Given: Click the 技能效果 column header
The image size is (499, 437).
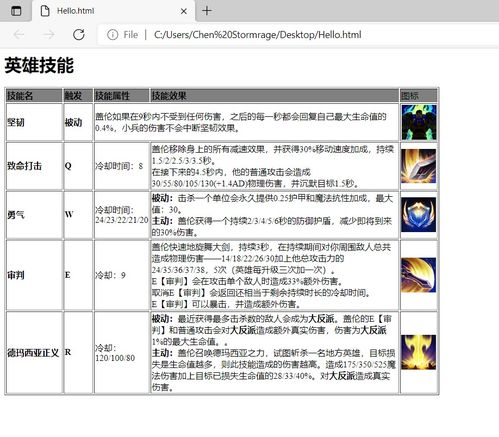Looking at the screenshot, I should pos(275,96).
